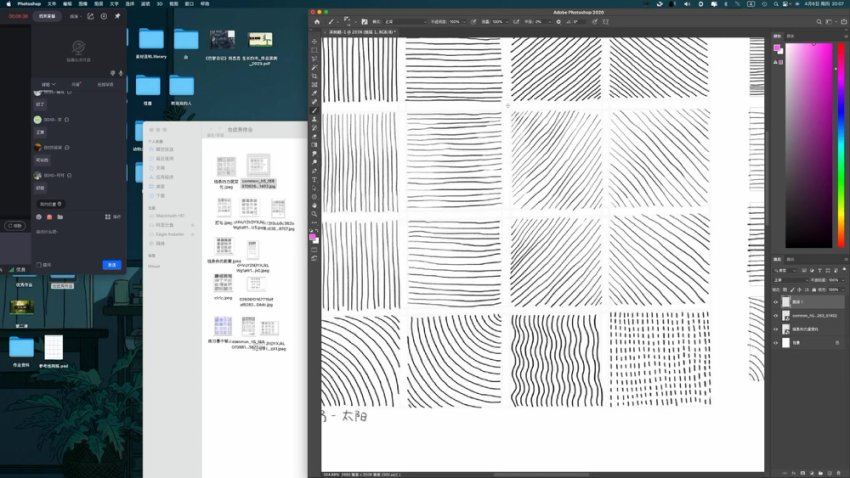Screen dimensions: 850x478
Task: Hide the 图层 1 layer eye icon
Action: (x=776, y=302)
